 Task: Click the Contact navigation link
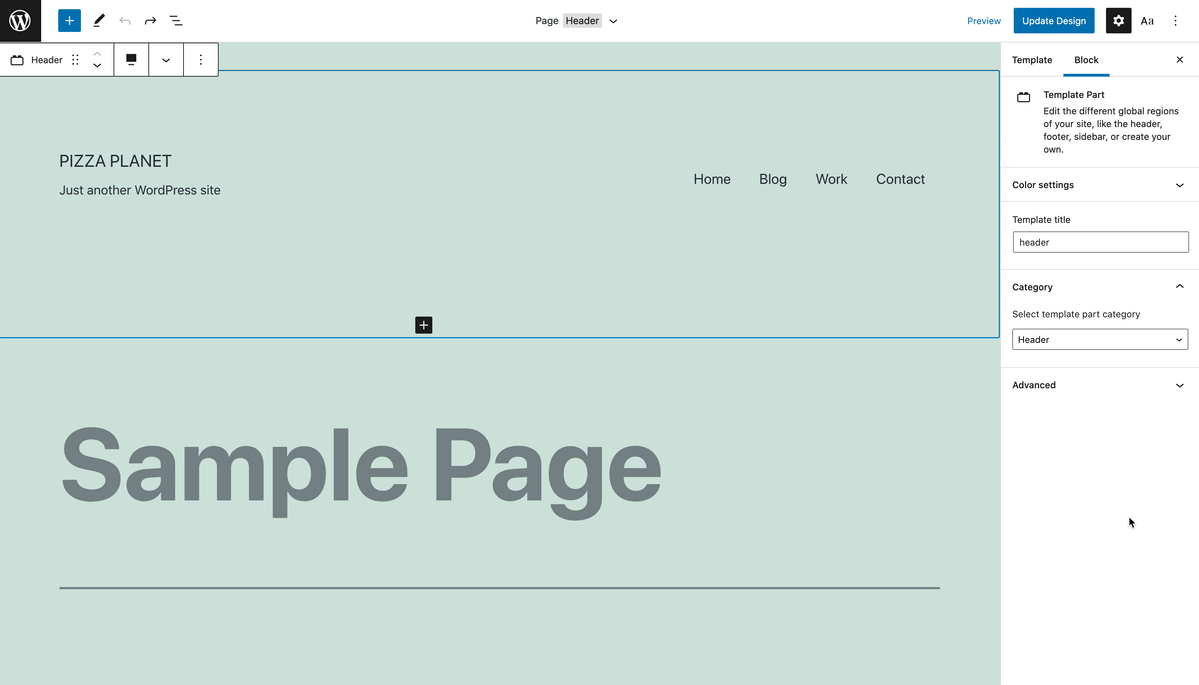click(900, 179)
